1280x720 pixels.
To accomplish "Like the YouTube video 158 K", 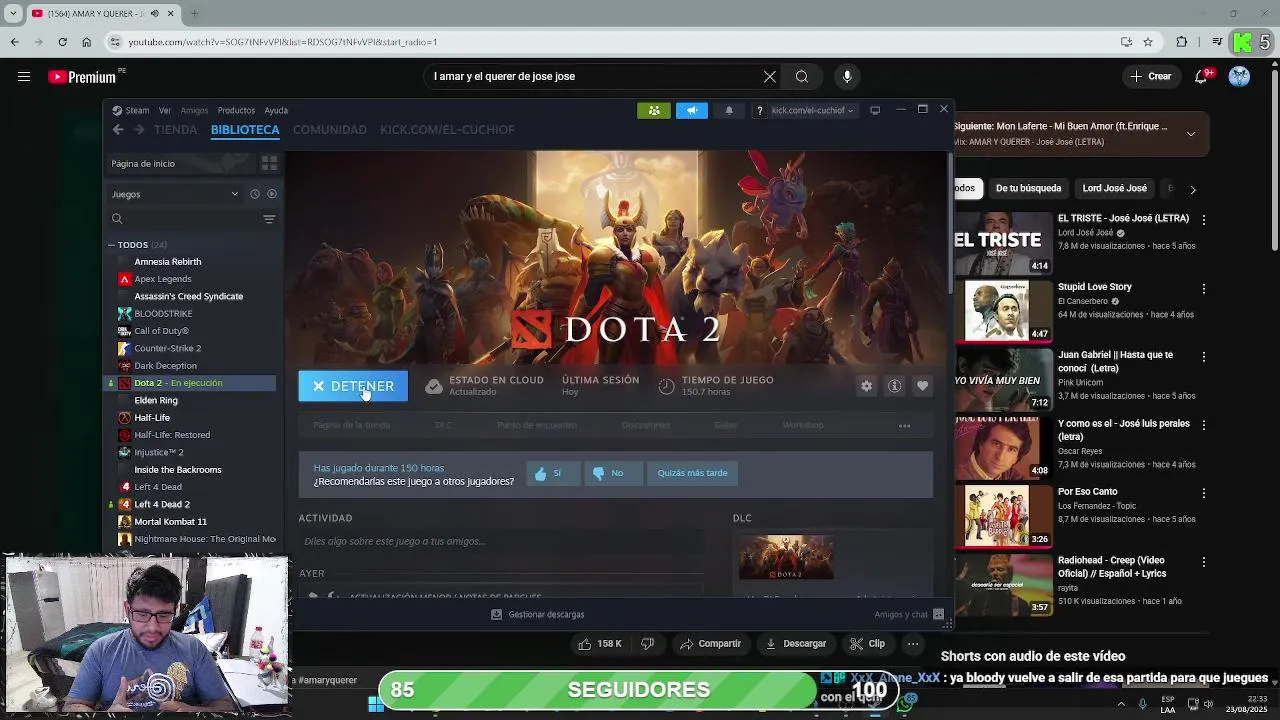I will tap(600, 644).
